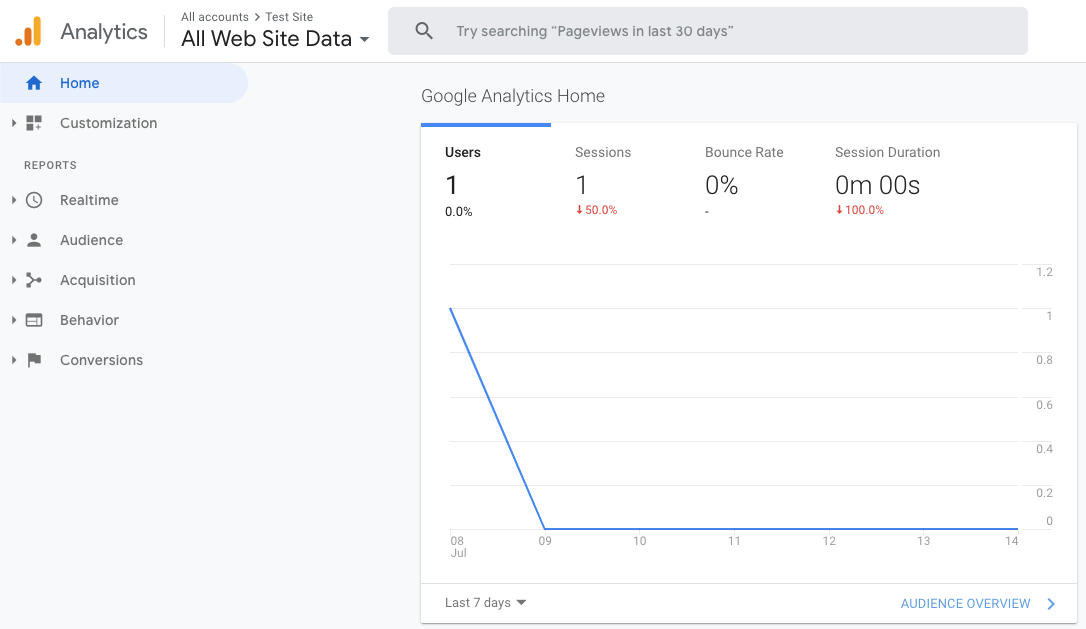Image resolution: width=1086 pixels, height=629 pixels.
Task: Expand the Customization section arrow
Action: pyautogui.click(x=13, y=123)
